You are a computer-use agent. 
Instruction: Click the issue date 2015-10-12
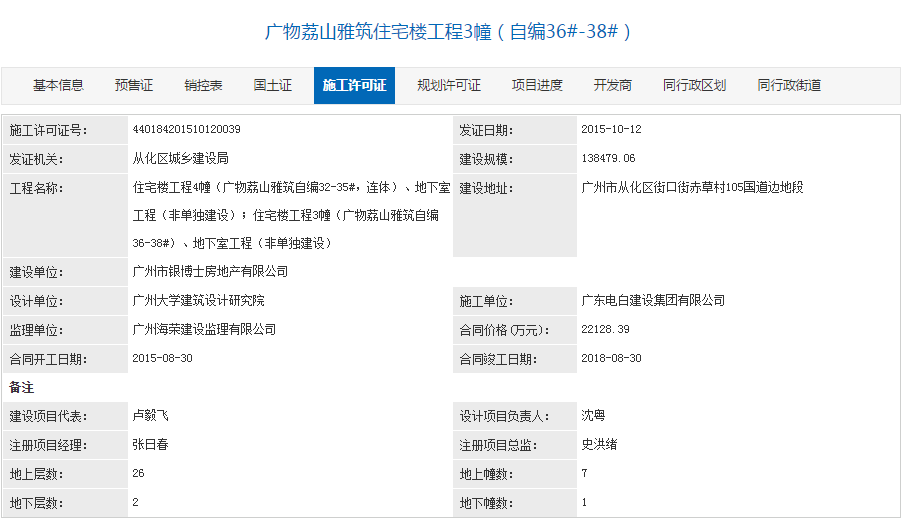611,129
